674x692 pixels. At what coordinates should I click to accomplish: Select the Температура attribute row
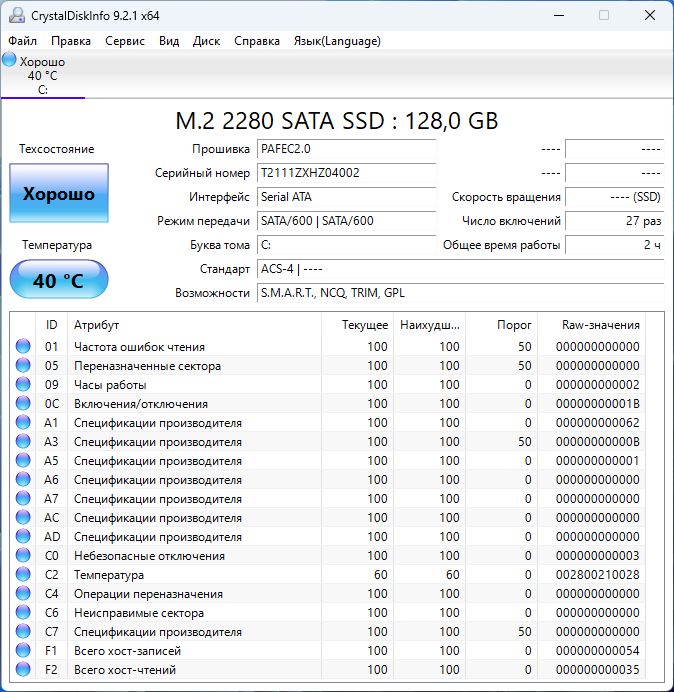point(328,574)
